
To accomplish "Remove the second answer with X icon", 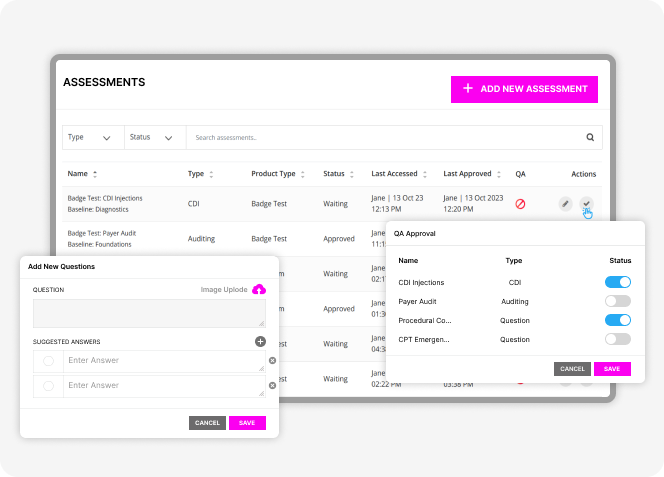I will (x=272, y=385).
